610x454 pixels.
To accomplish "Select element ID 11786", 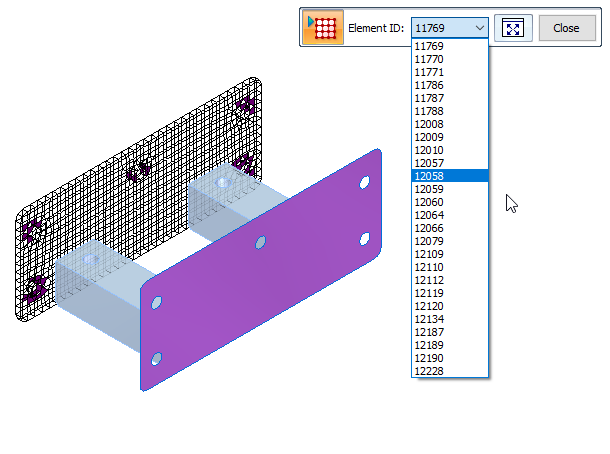I will pos(450,85).
